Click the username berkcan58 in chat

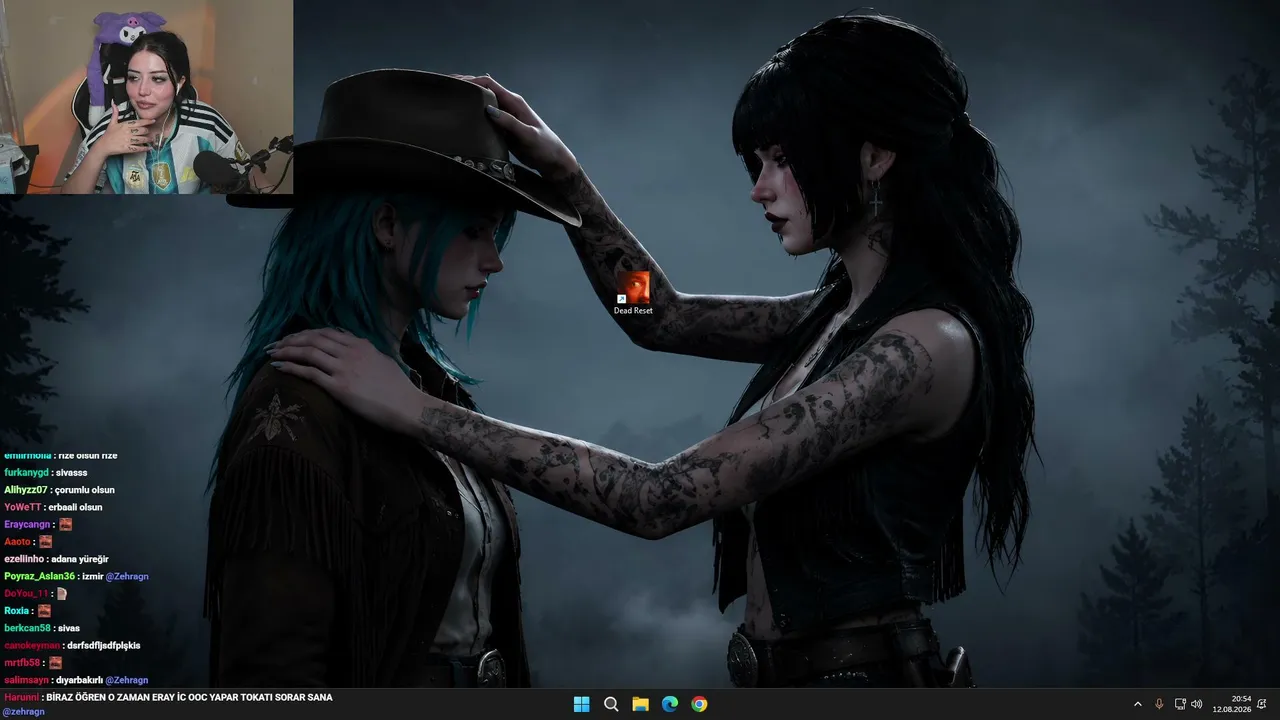click(x=27, y=628)
